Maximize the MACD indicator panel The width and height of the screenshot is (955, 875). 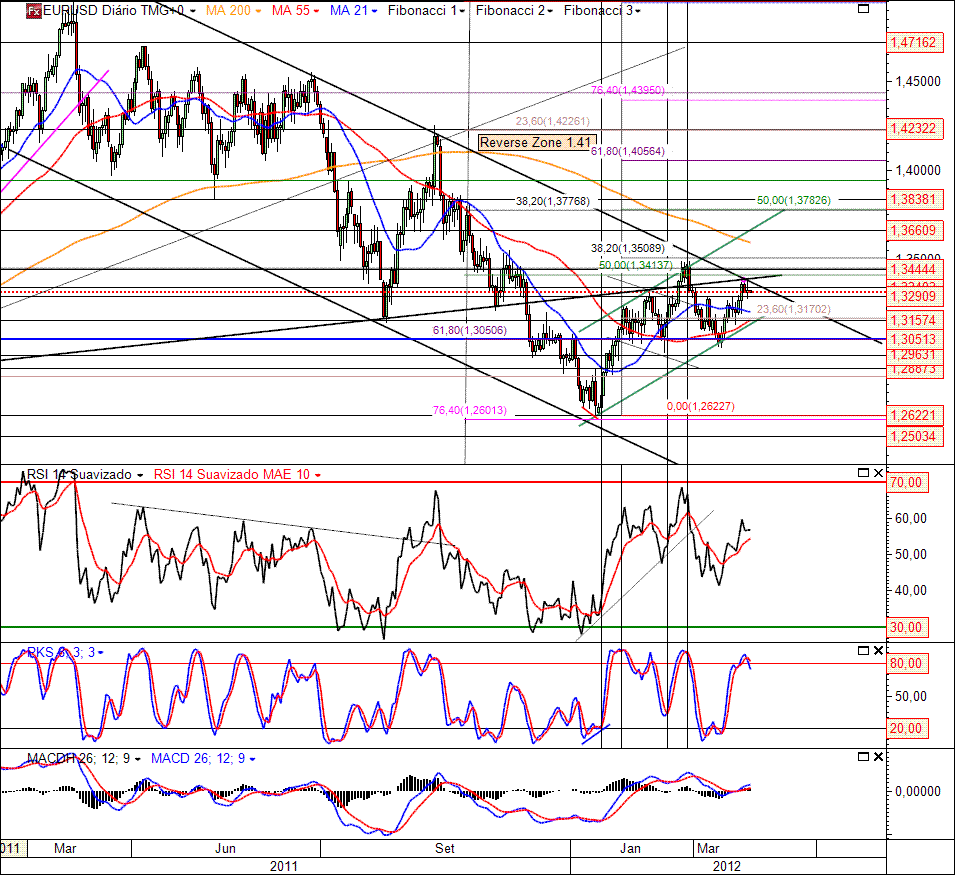pyautogui.click(x=863, y=756)
